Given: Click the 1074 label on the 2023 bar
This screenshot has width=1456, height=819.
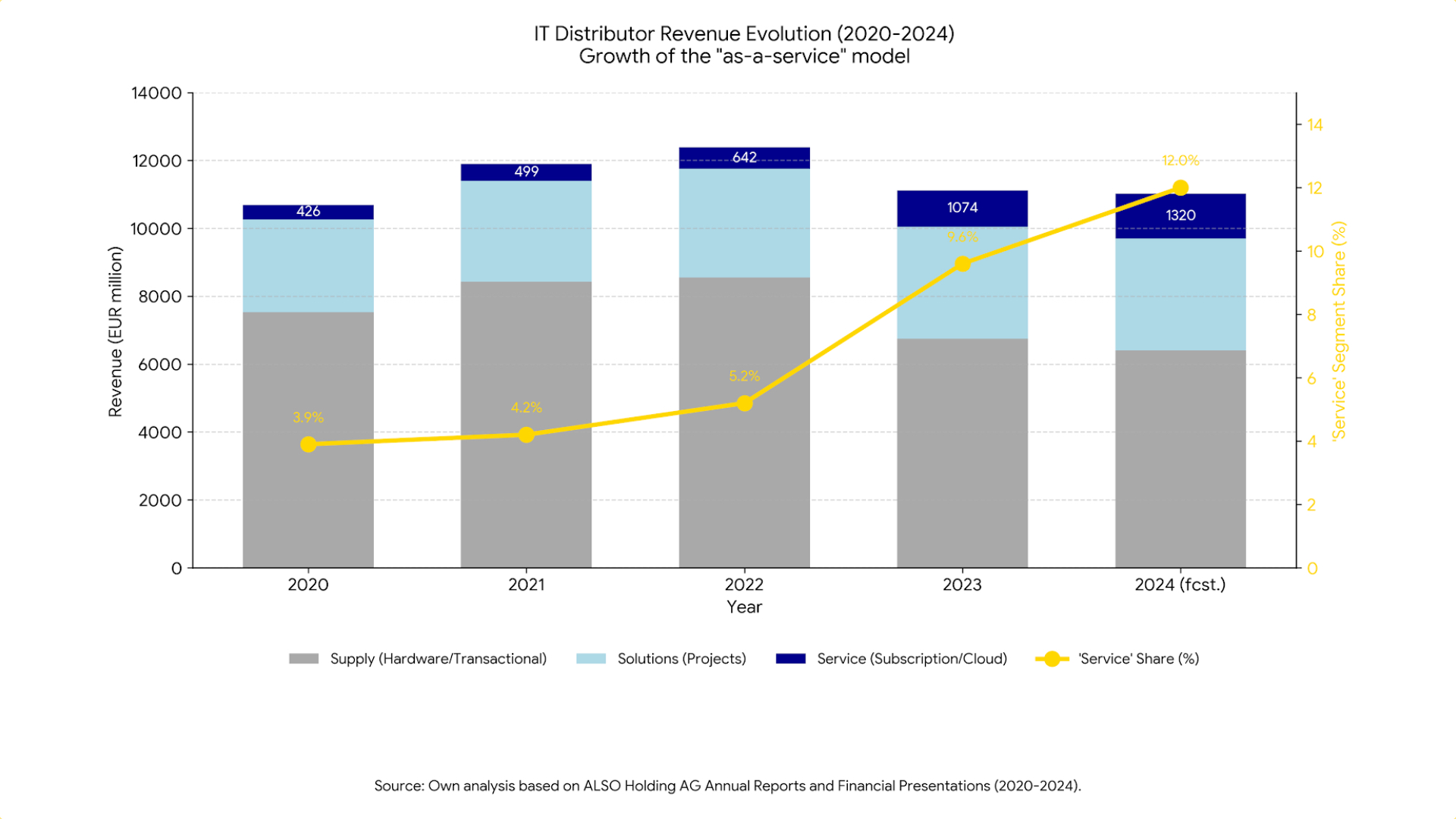Looking at the screenshot, I should 962,207.
